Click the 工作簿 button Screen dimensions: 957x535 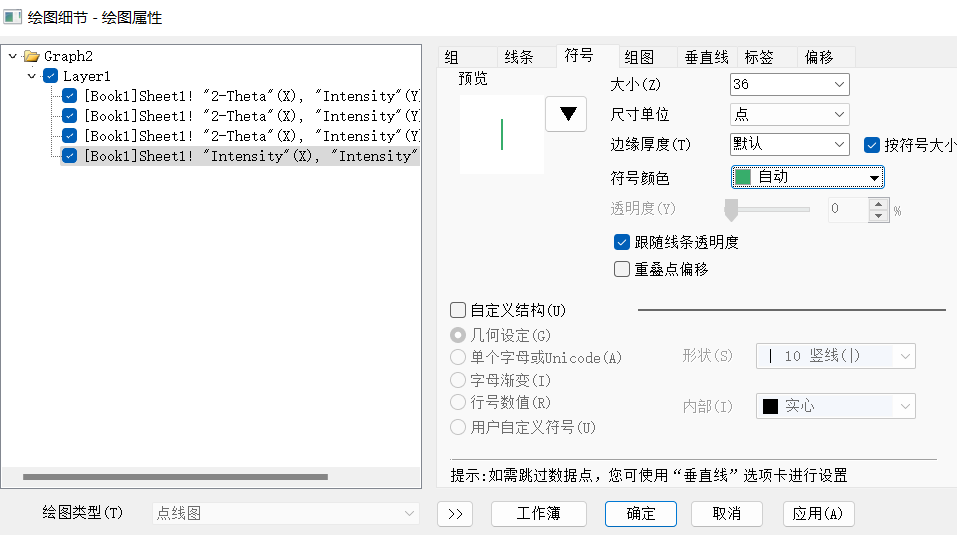[x=539, y=514]
